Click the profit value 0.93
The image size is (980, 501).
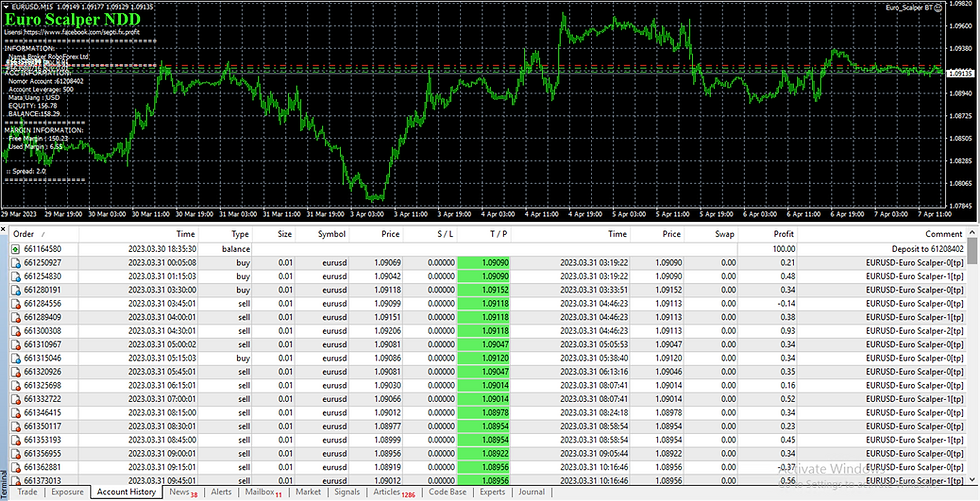click(x=788, y=331)
